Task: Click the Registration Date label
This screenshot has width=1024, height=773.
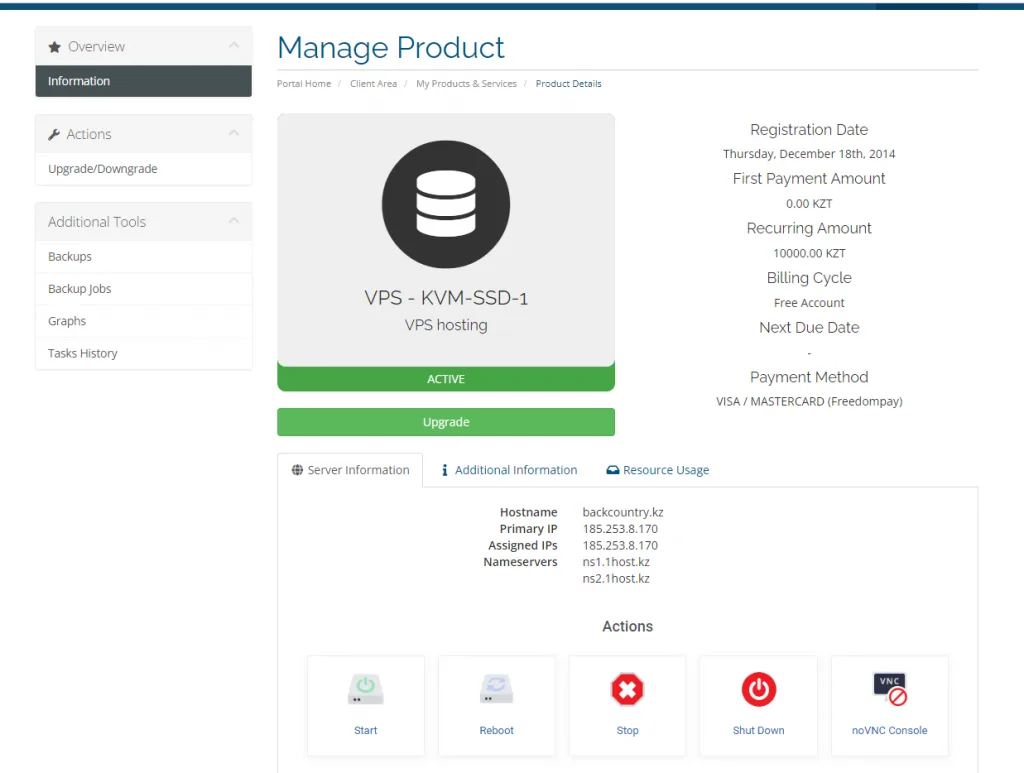Action: (809, 130)
